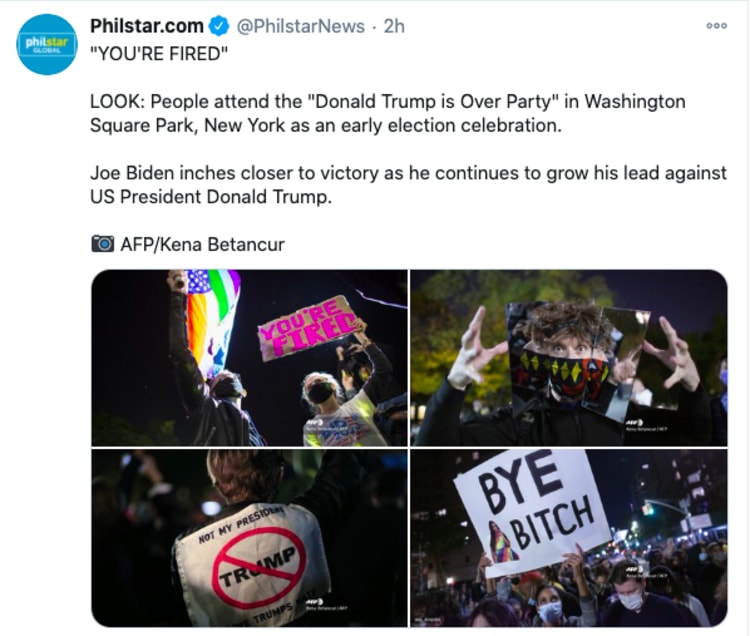Open the 'Not My President' jacket photo
The image size is (750, 636).
(249, 538)
